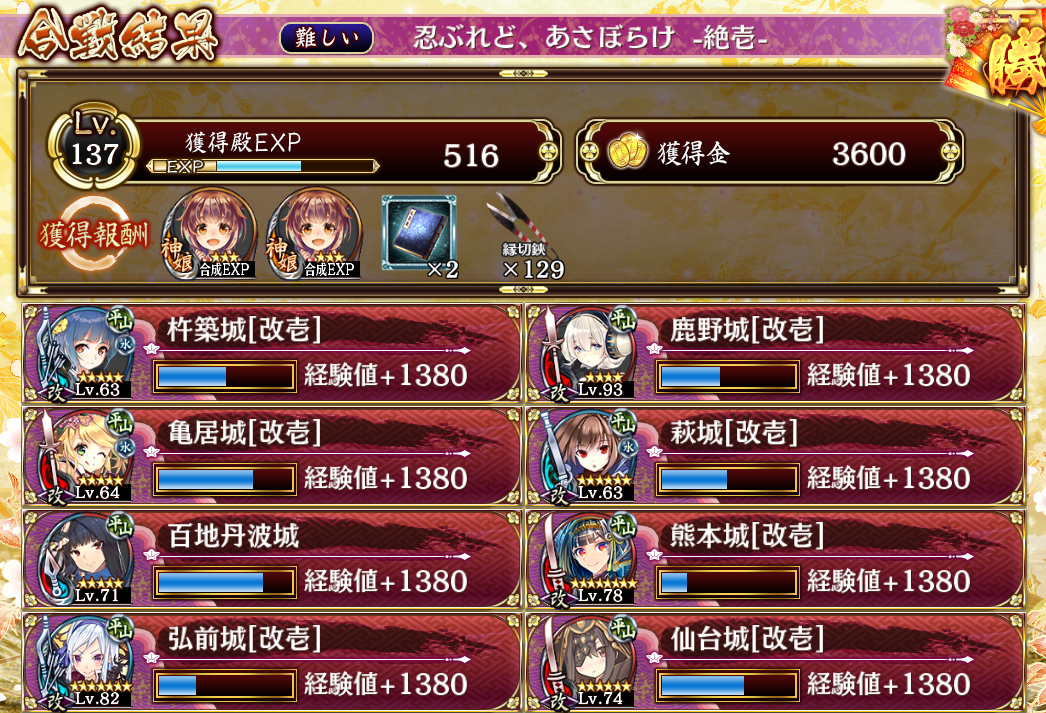Click the 仙台城[改壱] character portrait
This screenshot has width=1046, height=713.
coord(588,662)
